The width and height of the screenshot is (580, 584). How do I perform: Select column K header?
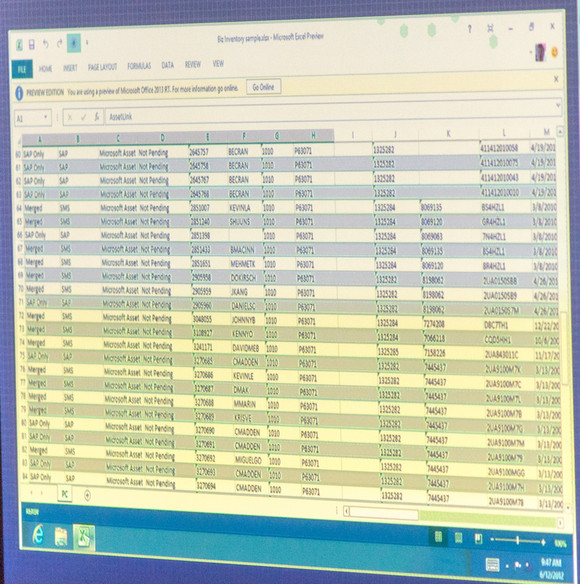click(449, 134)
